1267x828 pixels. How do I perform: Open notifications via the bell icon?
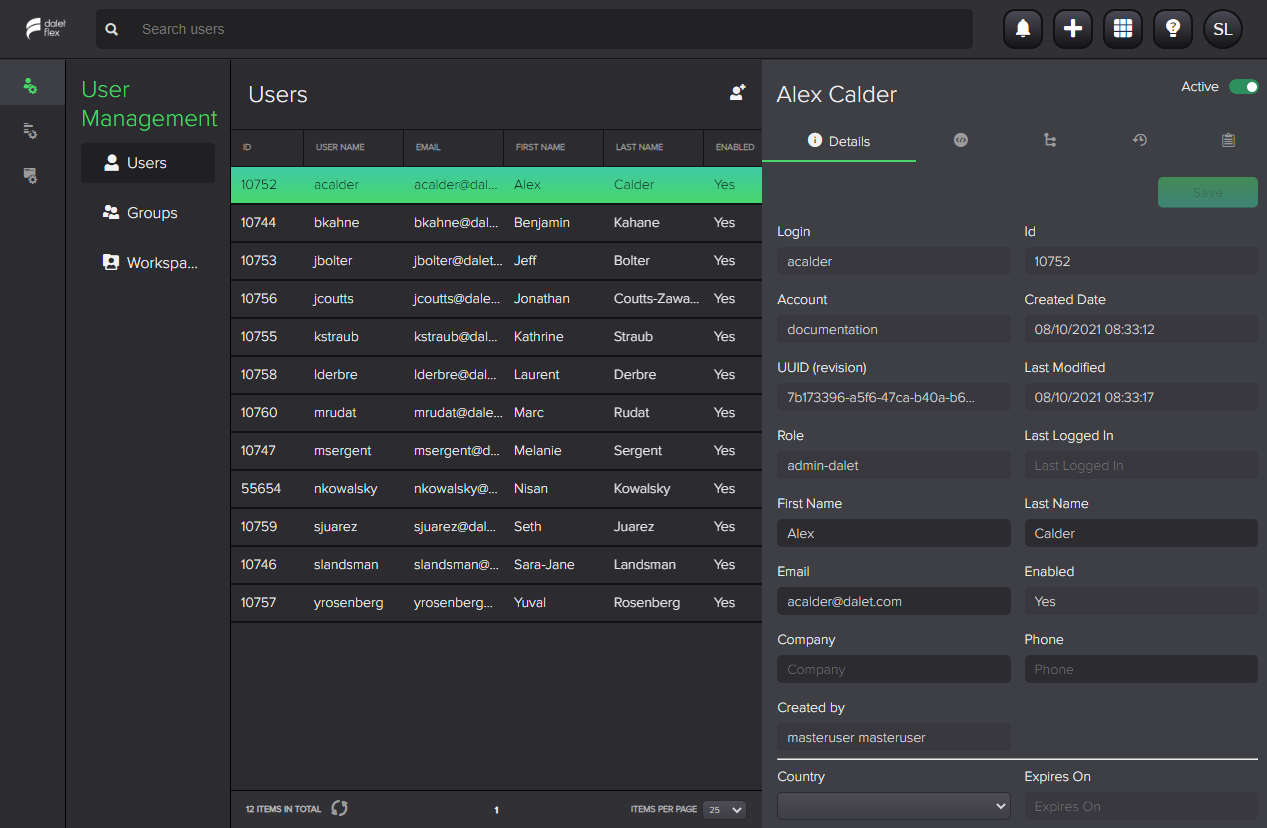point(1022,29)
